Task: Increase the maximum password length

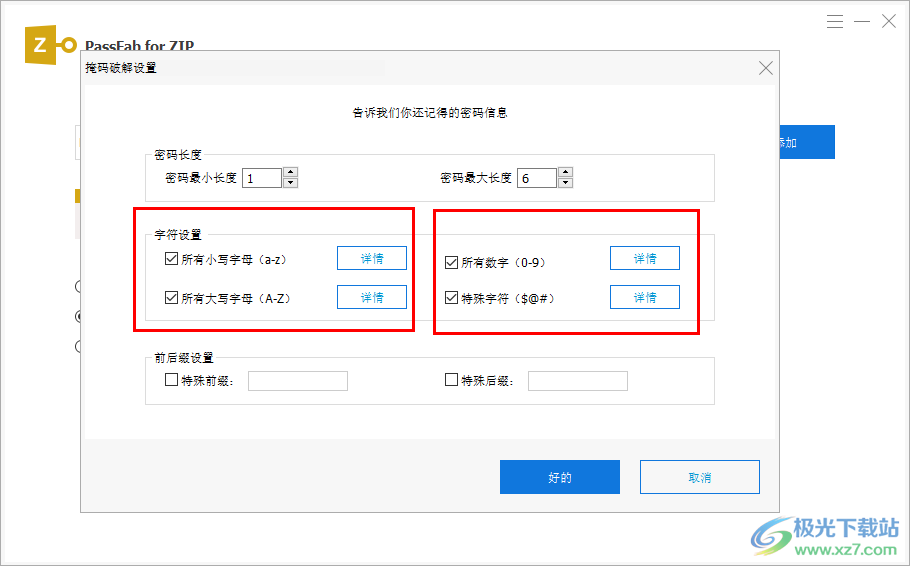Action: (565, 172)
